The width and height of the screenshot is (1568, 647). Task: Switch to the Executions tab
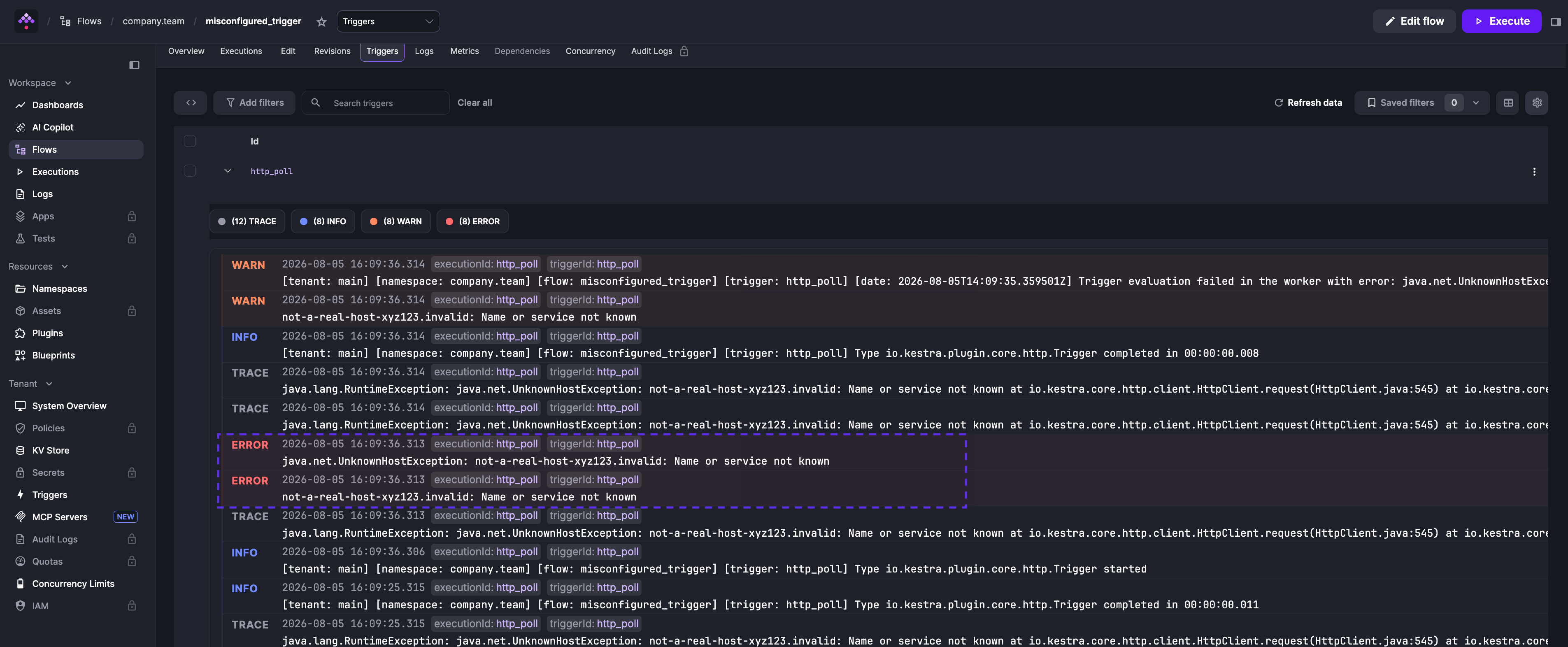(241, 51)
